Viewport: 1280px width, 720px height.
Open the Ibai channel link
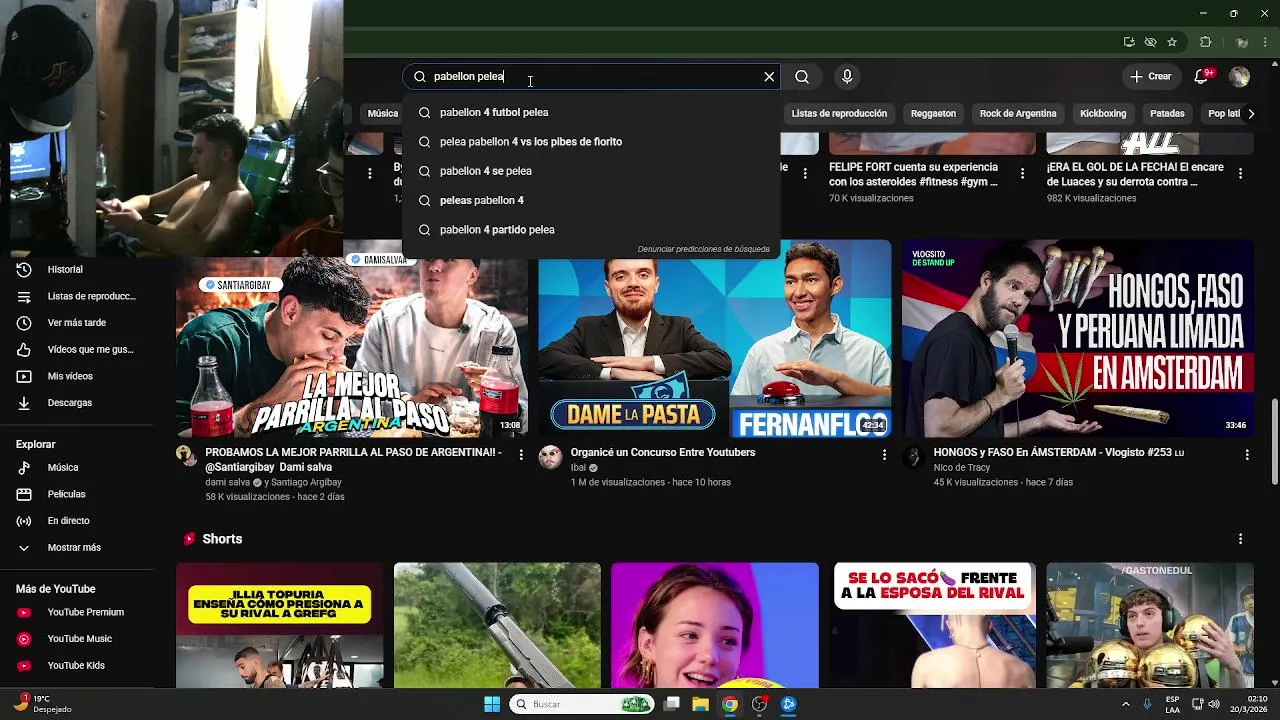pyautogui.click(x=579, y=468)
